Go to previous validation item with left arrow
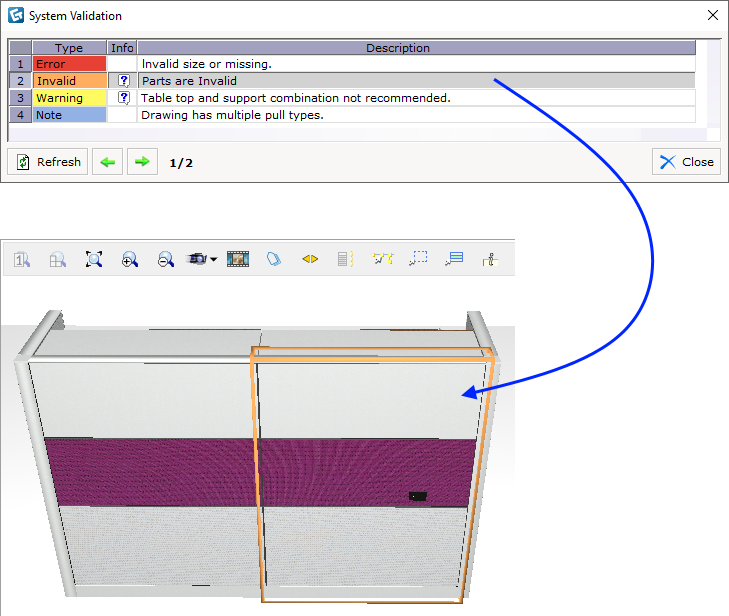 tap(107, 162)
